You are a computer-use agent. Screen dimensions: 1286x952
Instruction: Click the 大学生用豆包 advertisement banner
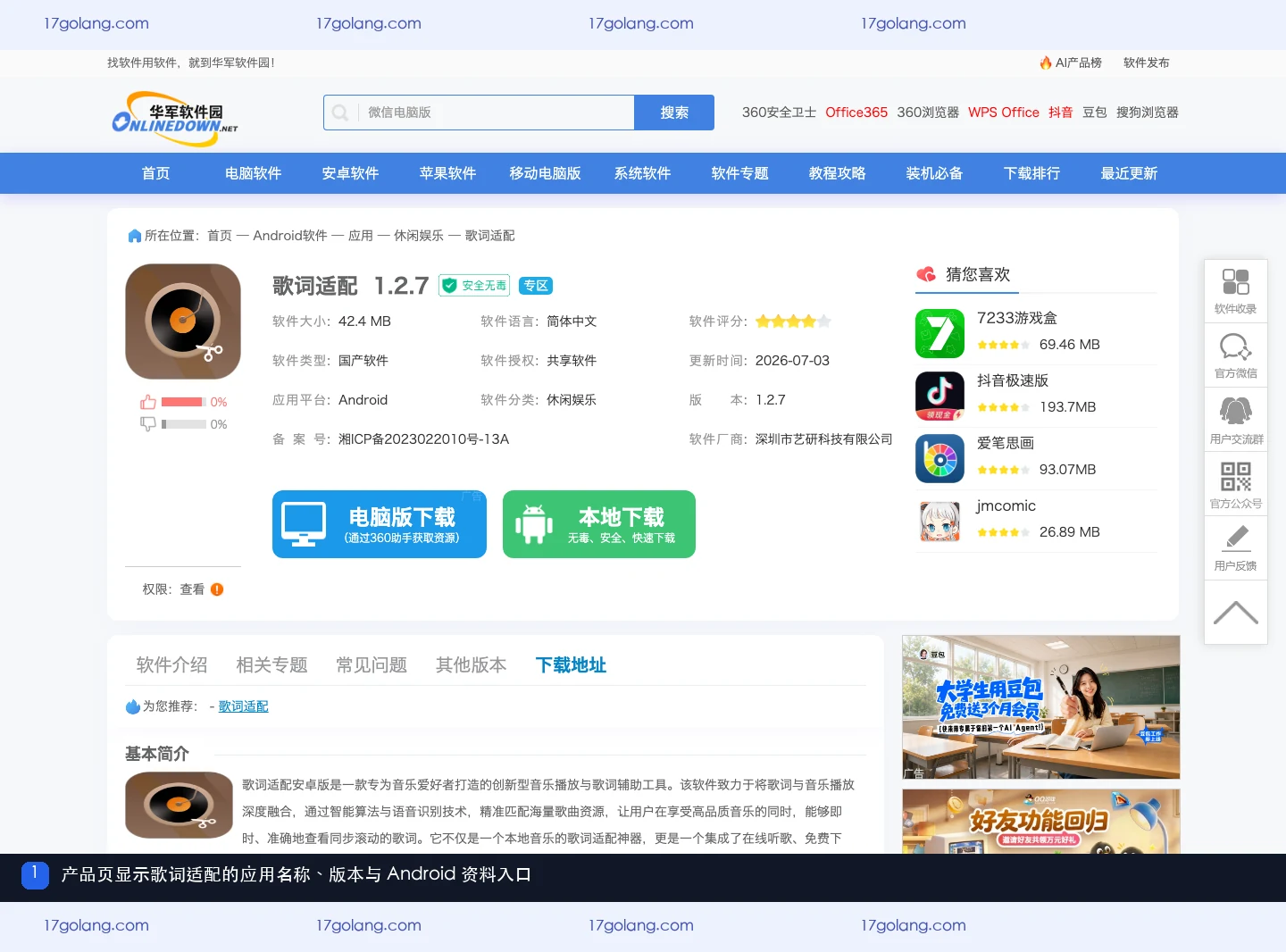pyautogui.click(x=1041, y=707)
